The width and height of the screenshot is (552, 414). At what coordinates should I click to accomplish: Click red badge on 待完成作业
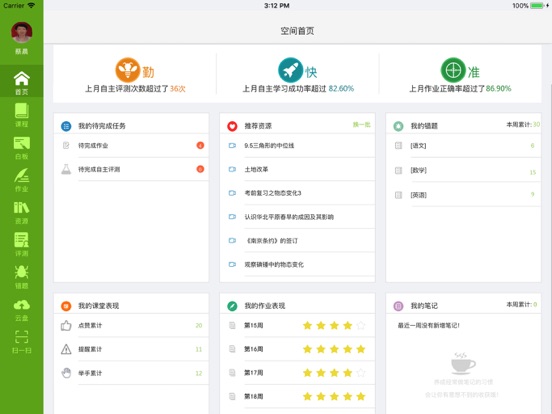(200, 145)
